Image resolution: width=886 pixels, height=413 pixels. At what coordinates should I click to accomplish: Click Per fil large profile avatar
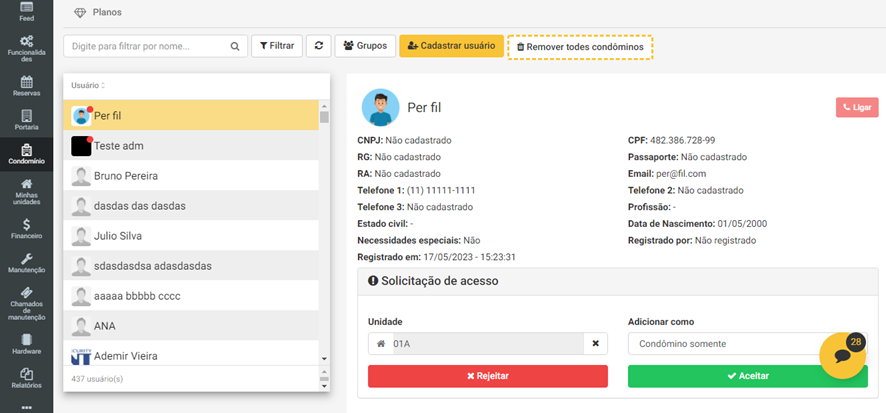[380, 107]
